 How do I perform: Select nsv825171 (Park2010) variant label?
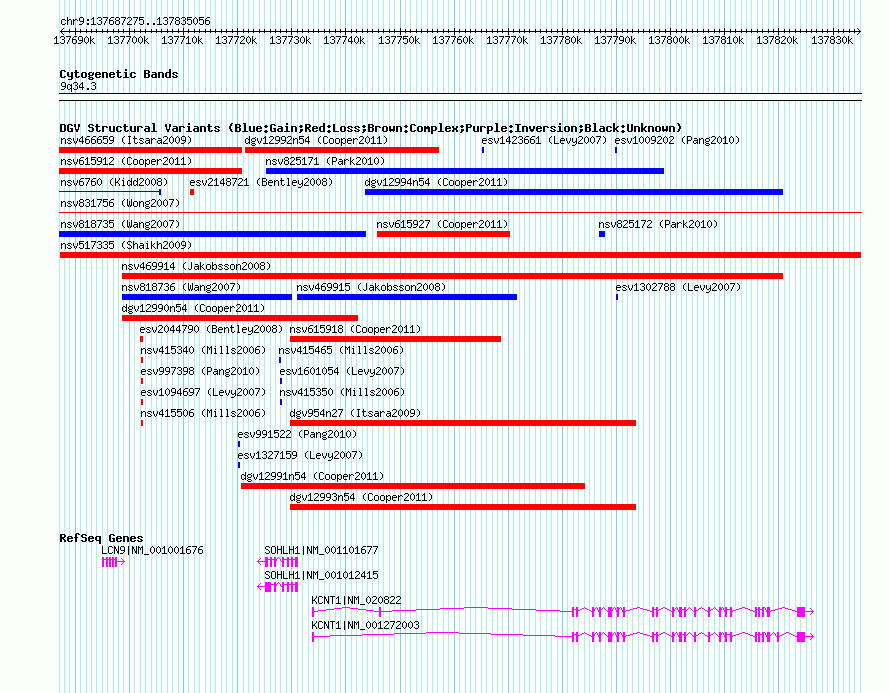point(325,161)
